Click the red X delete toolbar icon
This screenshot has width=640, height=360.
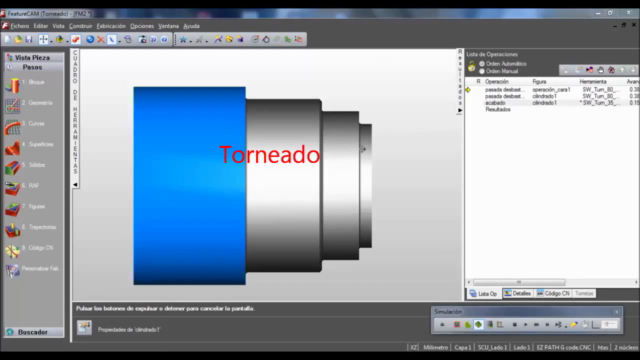click(100, 40)
